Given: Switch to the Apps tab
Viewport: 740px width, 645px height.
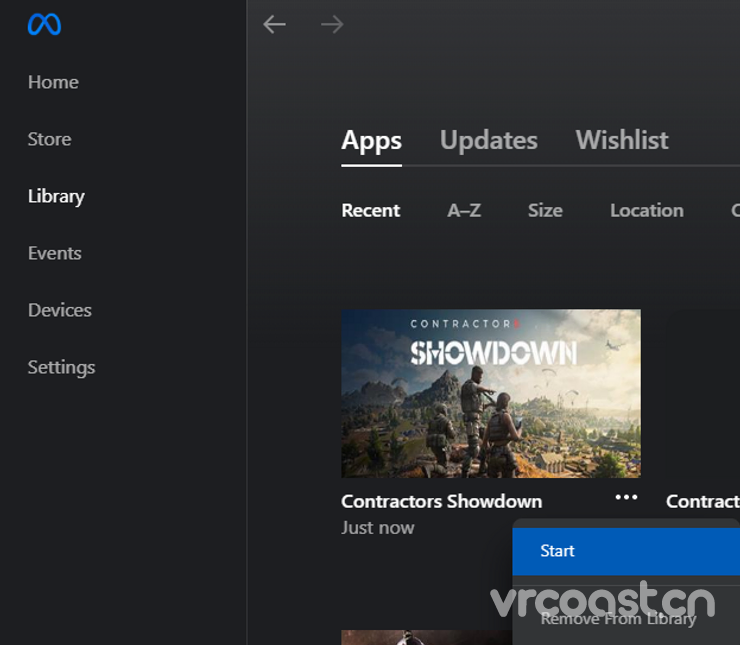Looking at the screenshot, I should click(x=371, y=141).
